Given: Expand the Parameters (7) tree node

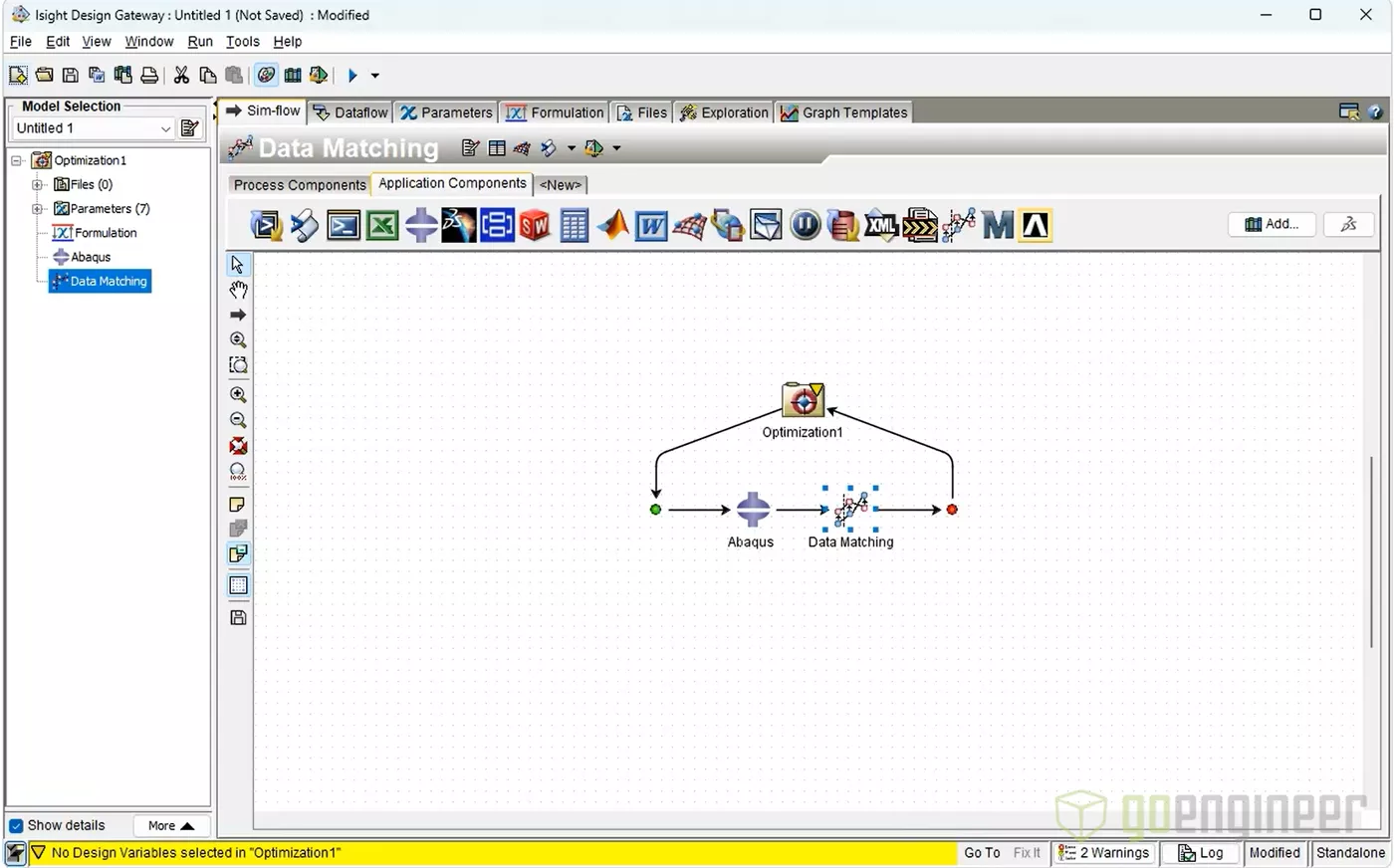Looking at the screenshot, I should click(x=37, y=208).
